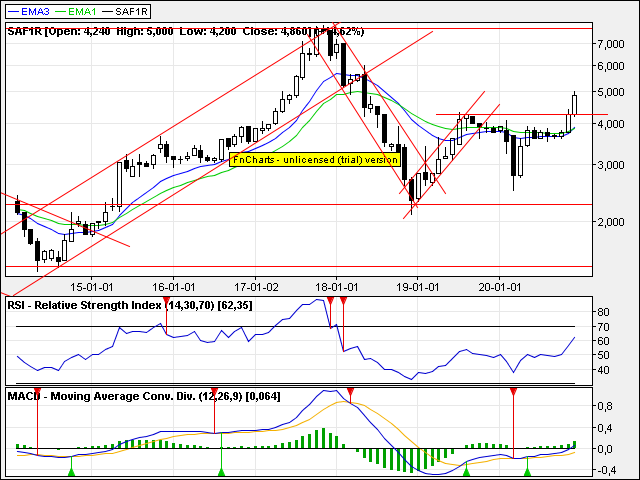Click the 7,000 price axis label
The image size is (640, 480).
(611, 44)
